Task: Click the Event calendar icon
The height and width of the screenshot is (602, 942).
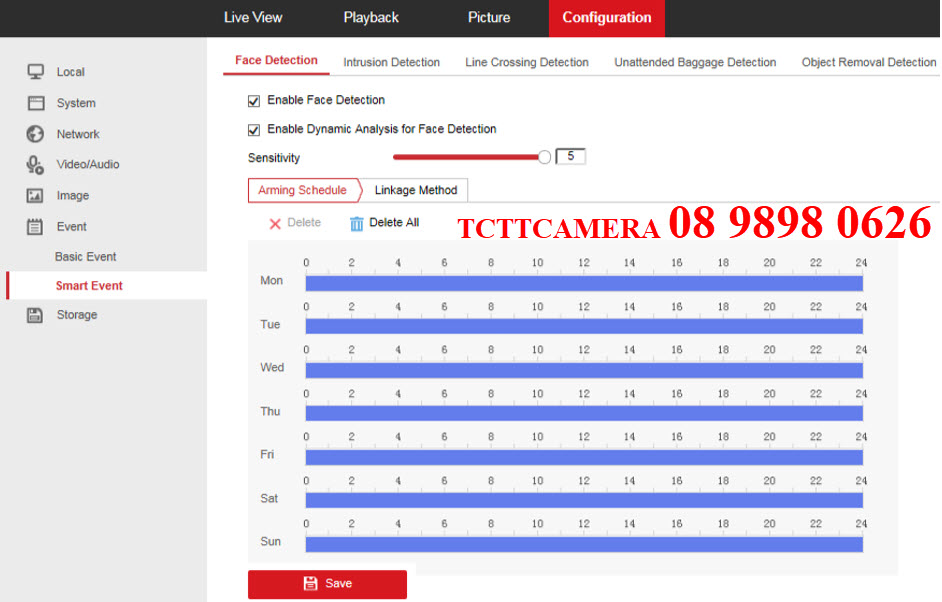Action: pyautogui.click(x=36, y=227)
